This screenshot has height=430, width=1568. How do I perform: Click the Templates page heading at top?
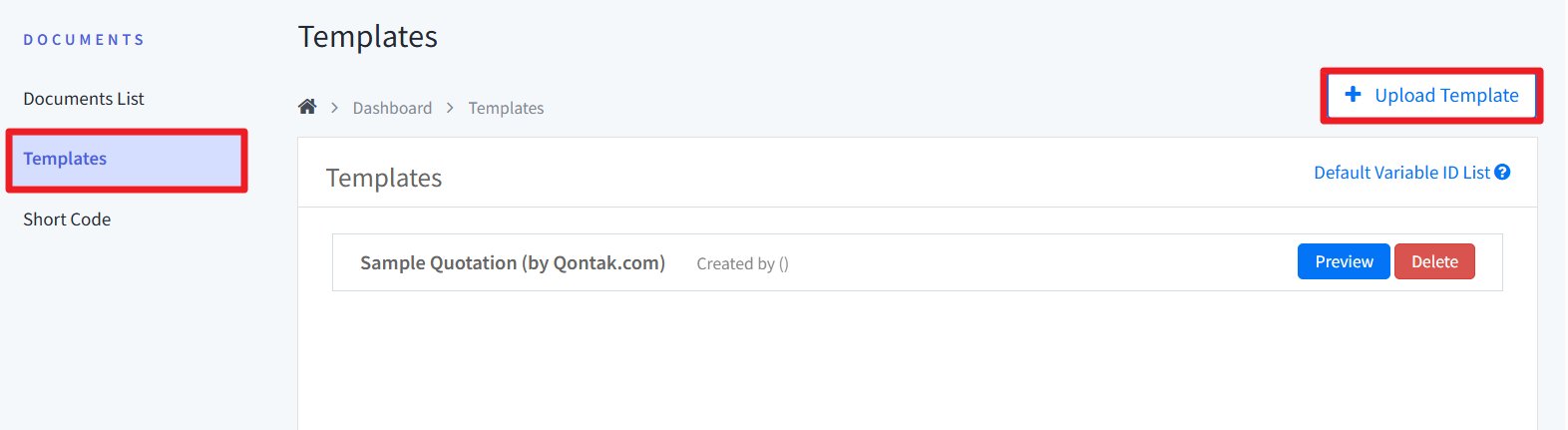point(367,37)
